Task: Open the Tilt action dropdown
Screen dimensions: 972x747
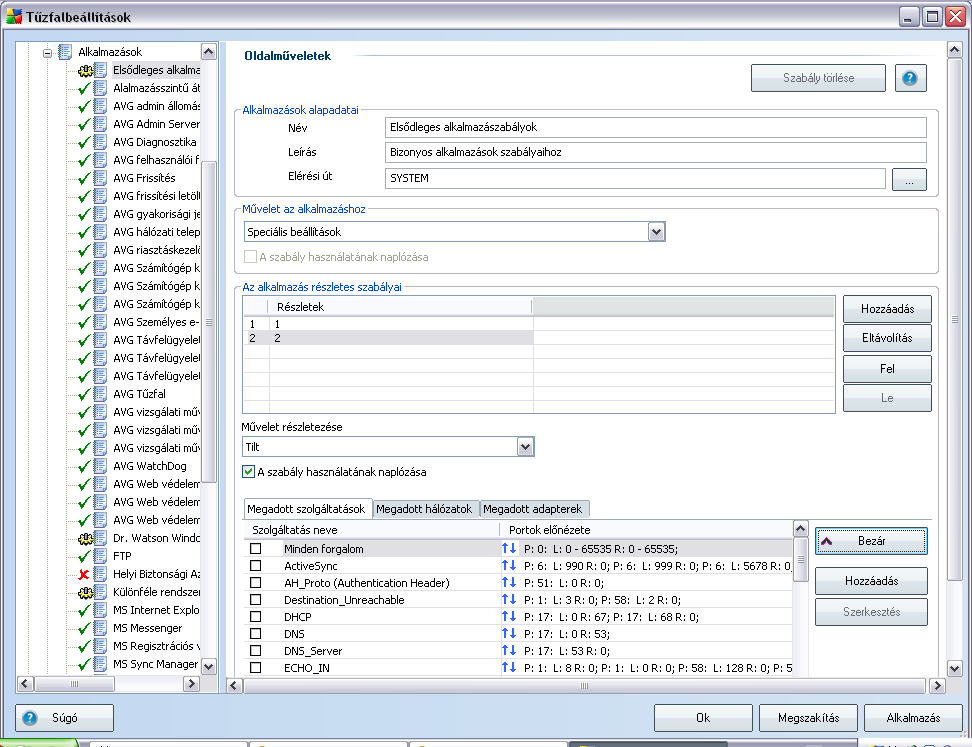Action: [x=525, y=447]
